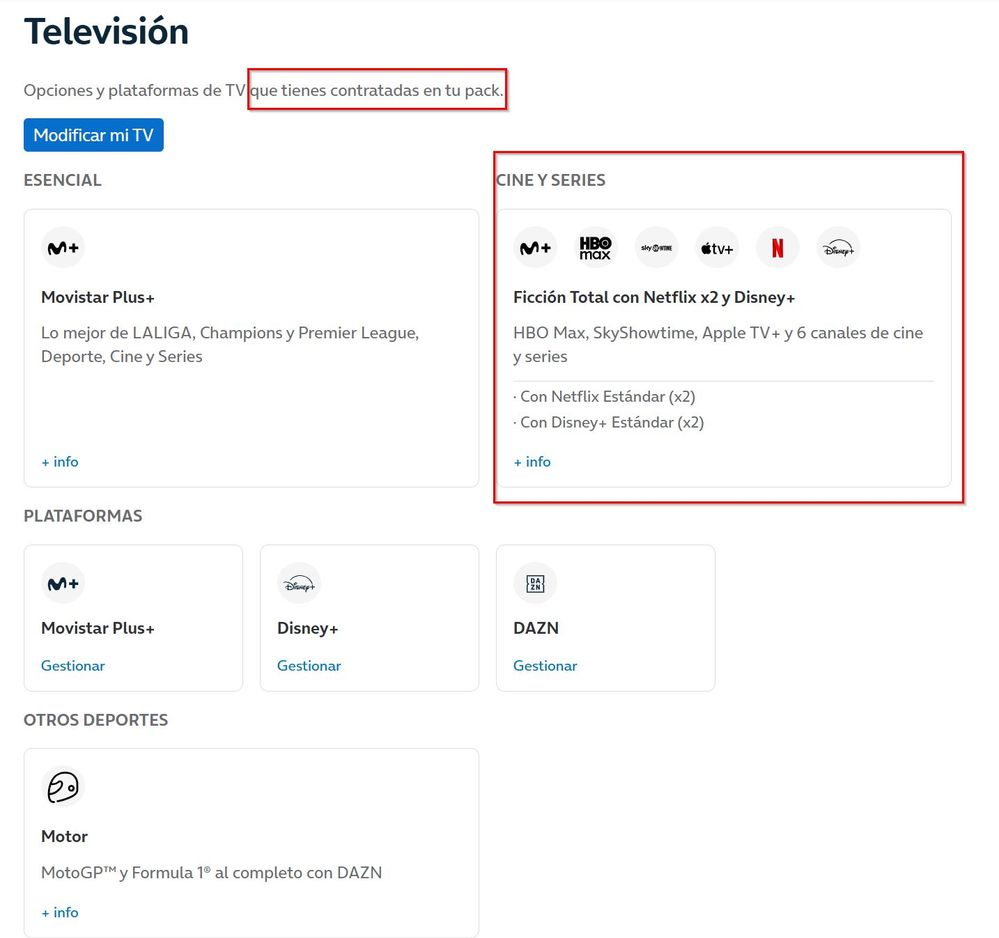The height and width of the screenshot is (938, 999).
Task: Click Disney+ logo in Plataformas section
Action: tap(299, 583)
